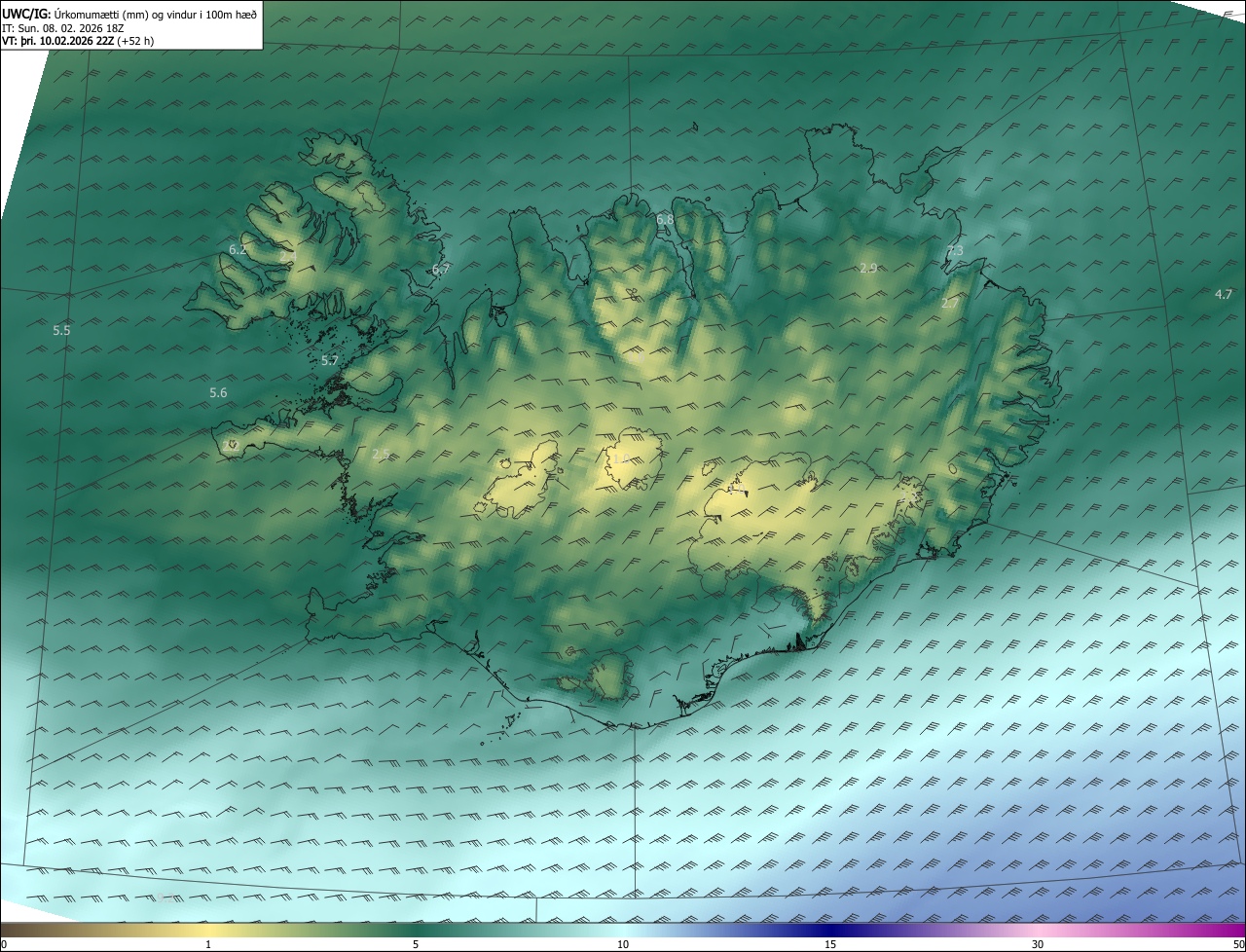Click the colorbar tick label '0'
Image resolution: width=1246 pixels, height=952 pixels.
pos(4,944)
